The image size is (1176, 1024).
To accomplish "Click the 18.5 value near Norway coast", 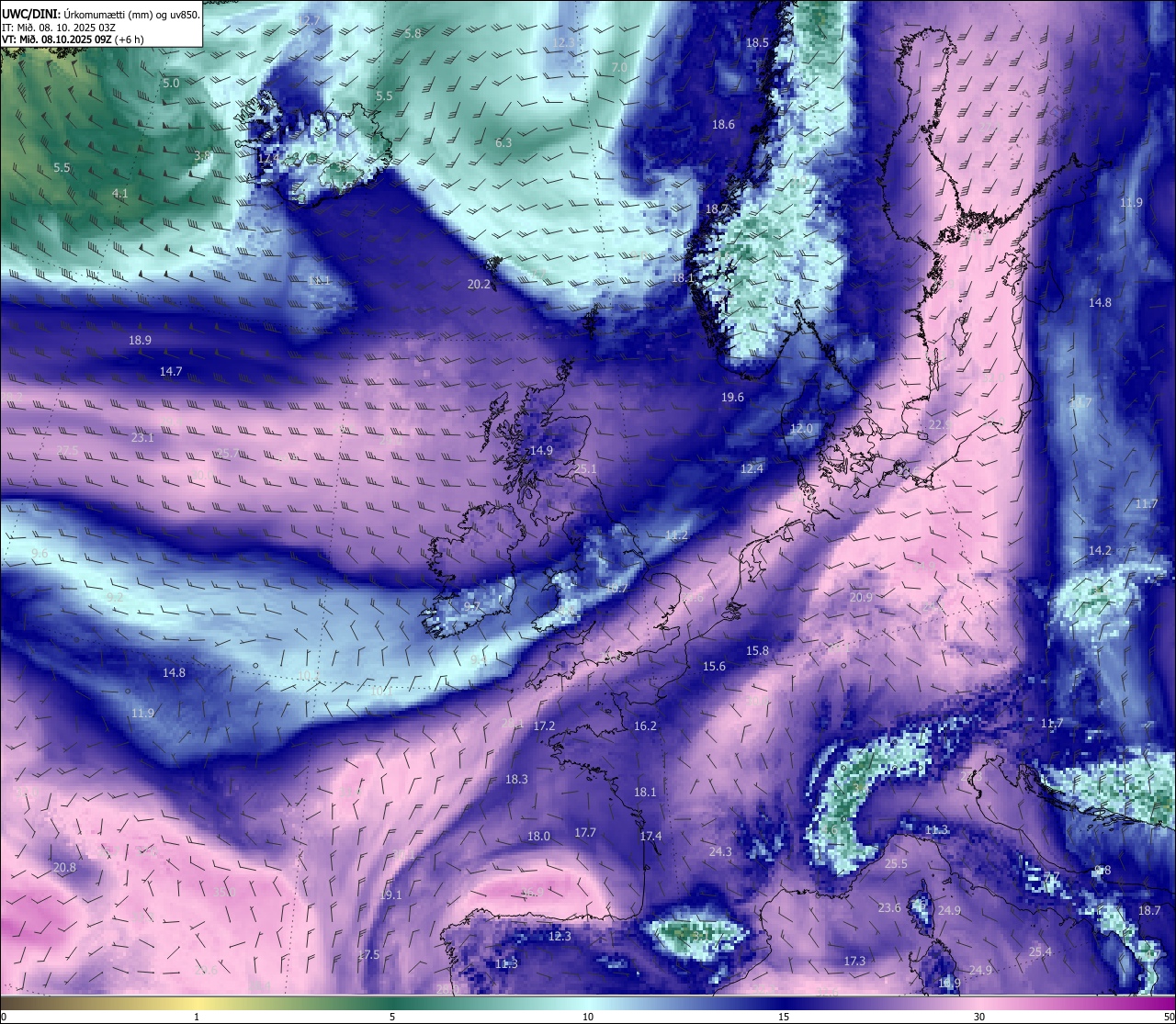I will [757, 42].
